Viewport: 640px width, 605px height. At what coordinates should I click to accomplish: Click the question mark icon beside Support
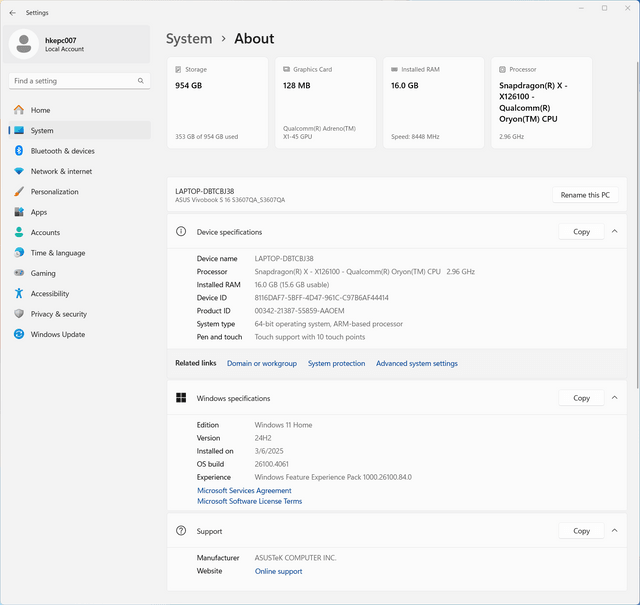click(181, 531)
